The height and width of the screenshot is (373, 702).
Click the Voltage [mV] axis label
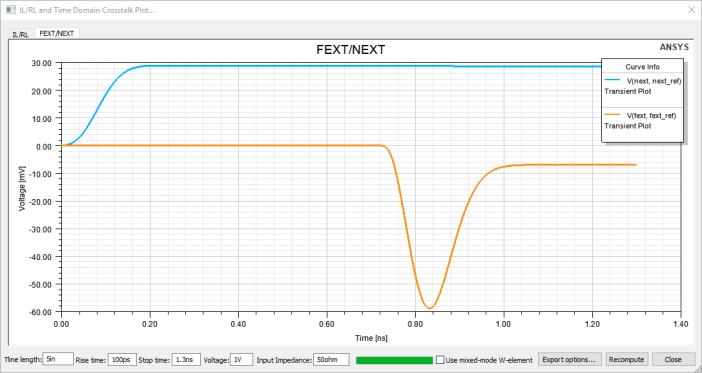22,189
